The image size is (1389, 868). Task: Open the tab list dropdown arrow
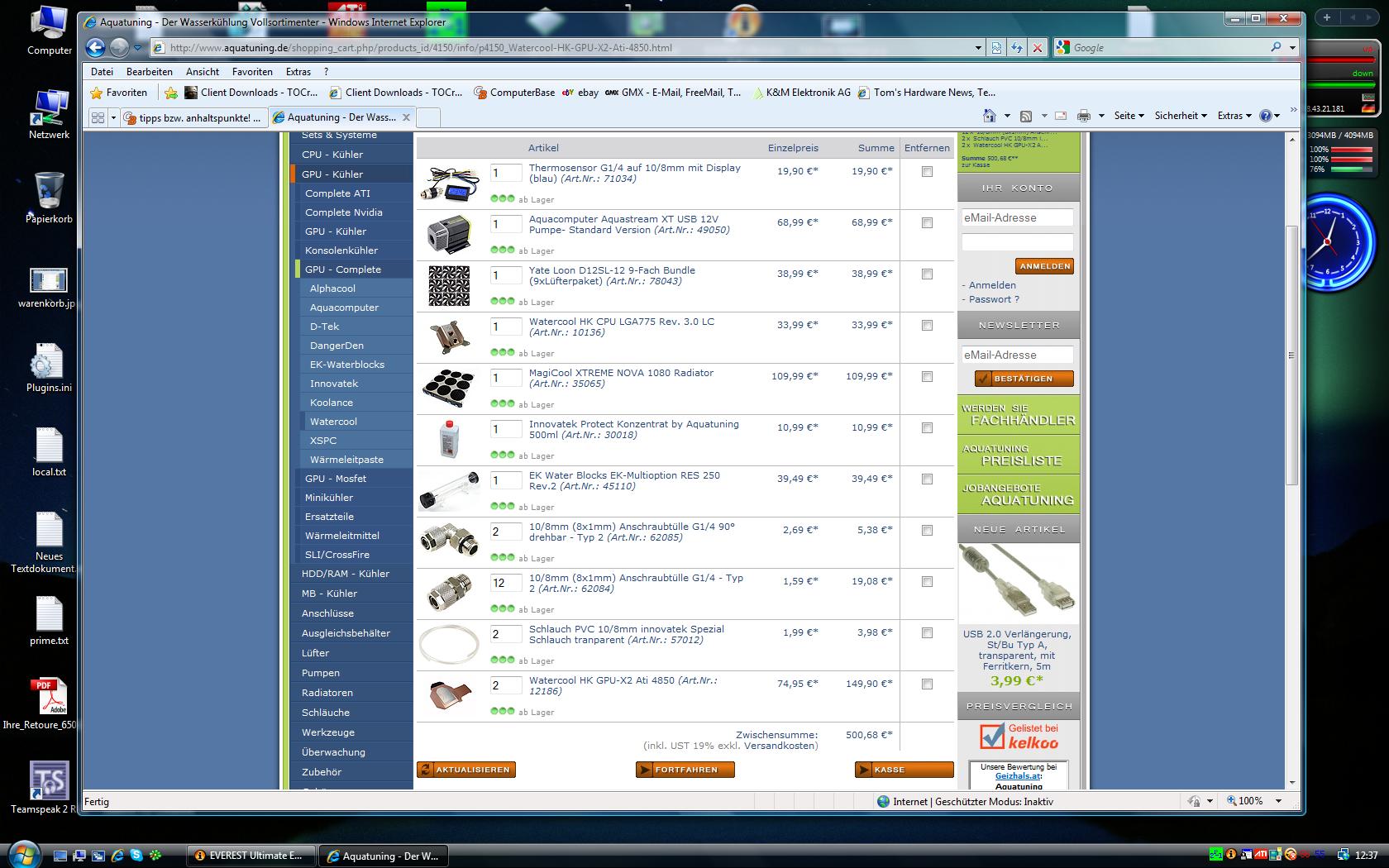[114, 117]
